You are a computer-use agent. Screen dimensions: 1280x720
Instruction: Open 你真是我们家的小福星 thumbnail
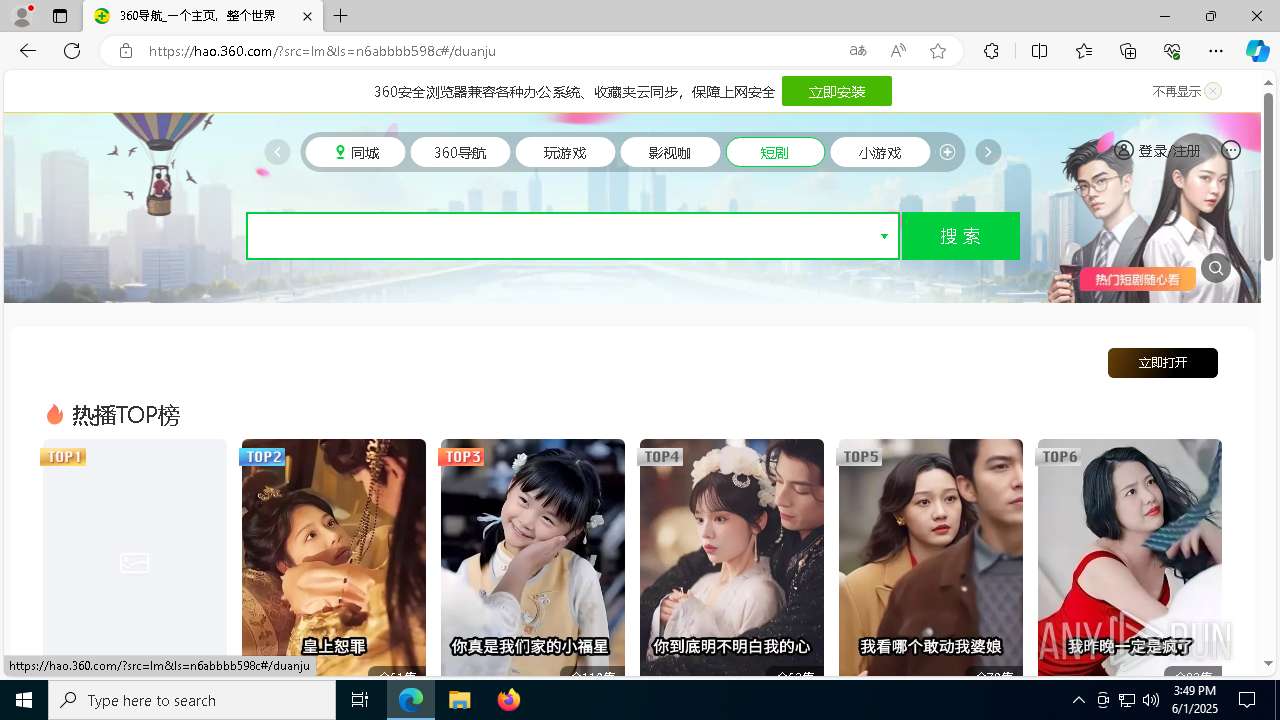[x=533, y=558]
